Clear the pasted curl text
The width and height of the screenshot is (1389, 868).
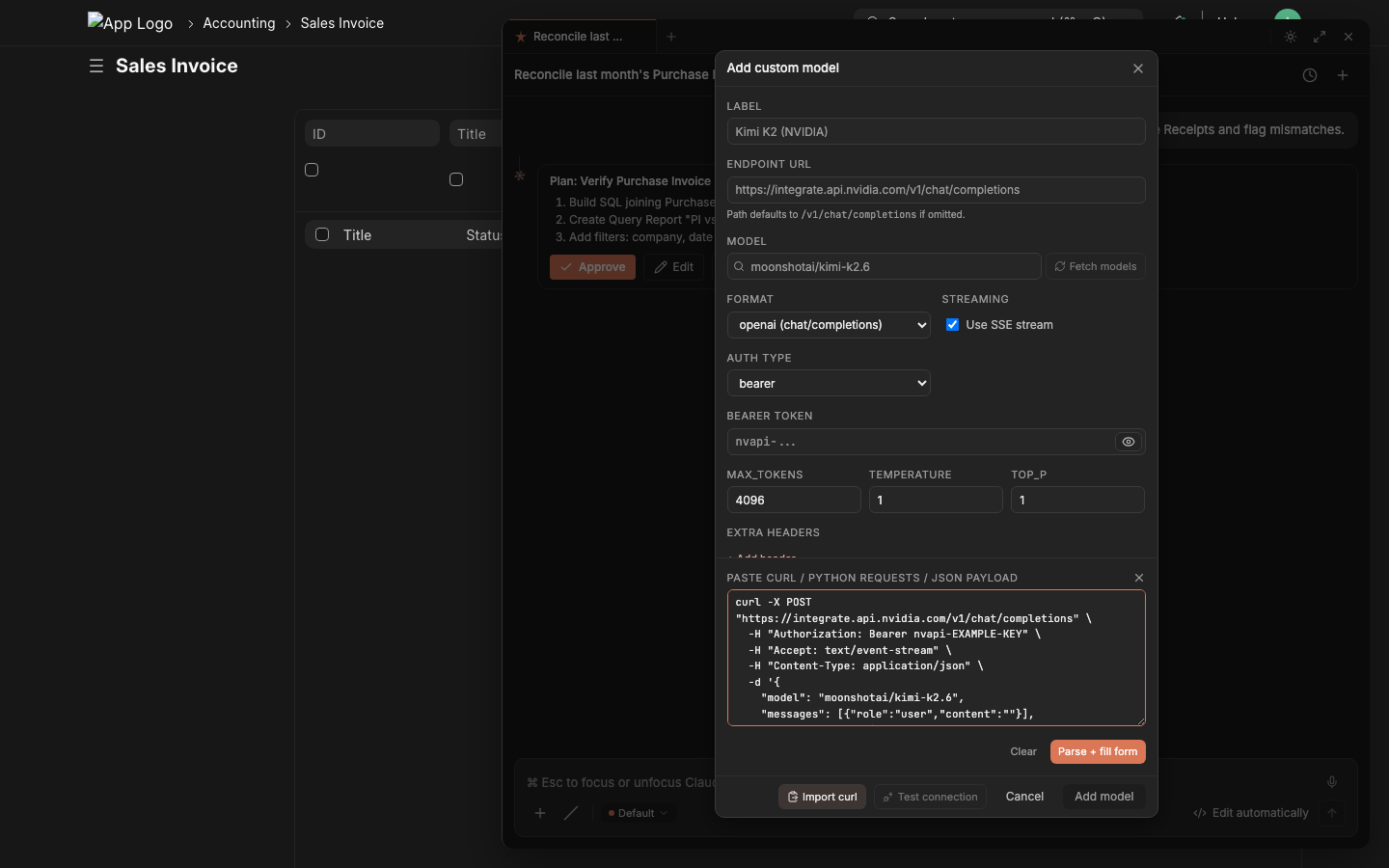[1023, 751]
